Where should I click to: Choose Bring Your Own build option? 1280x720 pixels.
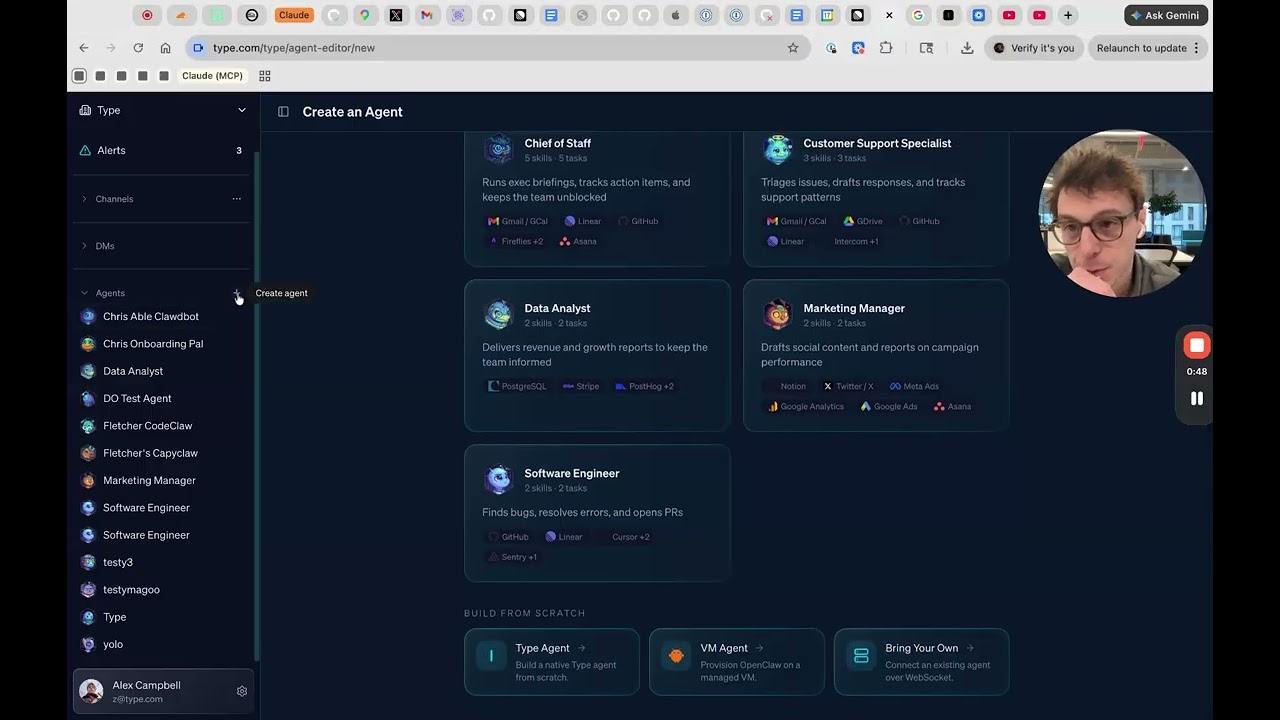[922, 662]
